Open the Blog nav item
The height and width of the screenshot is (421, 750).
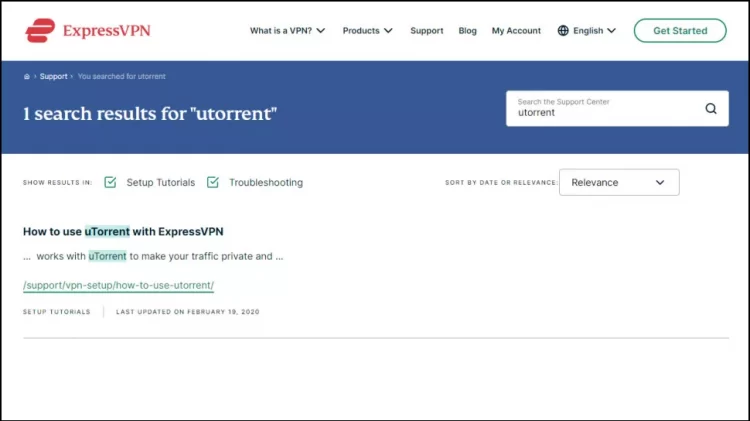(x=467, y=31)
